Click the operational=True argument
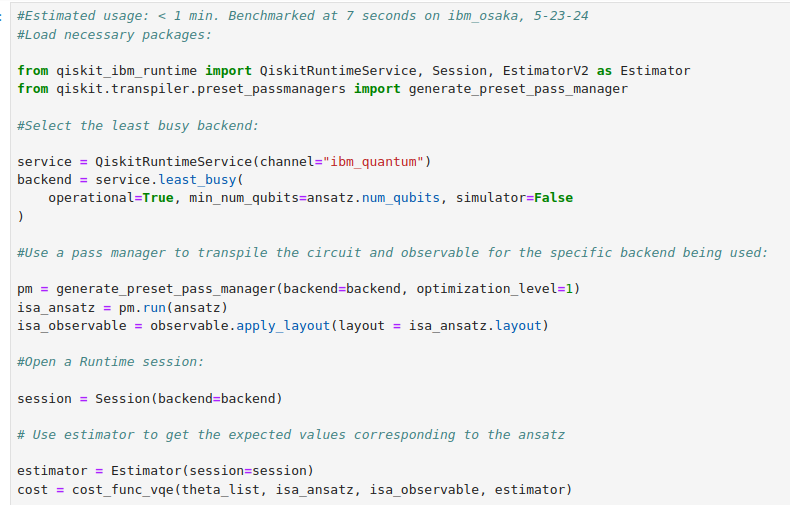The image size is (790, 505). click(111, 198)
